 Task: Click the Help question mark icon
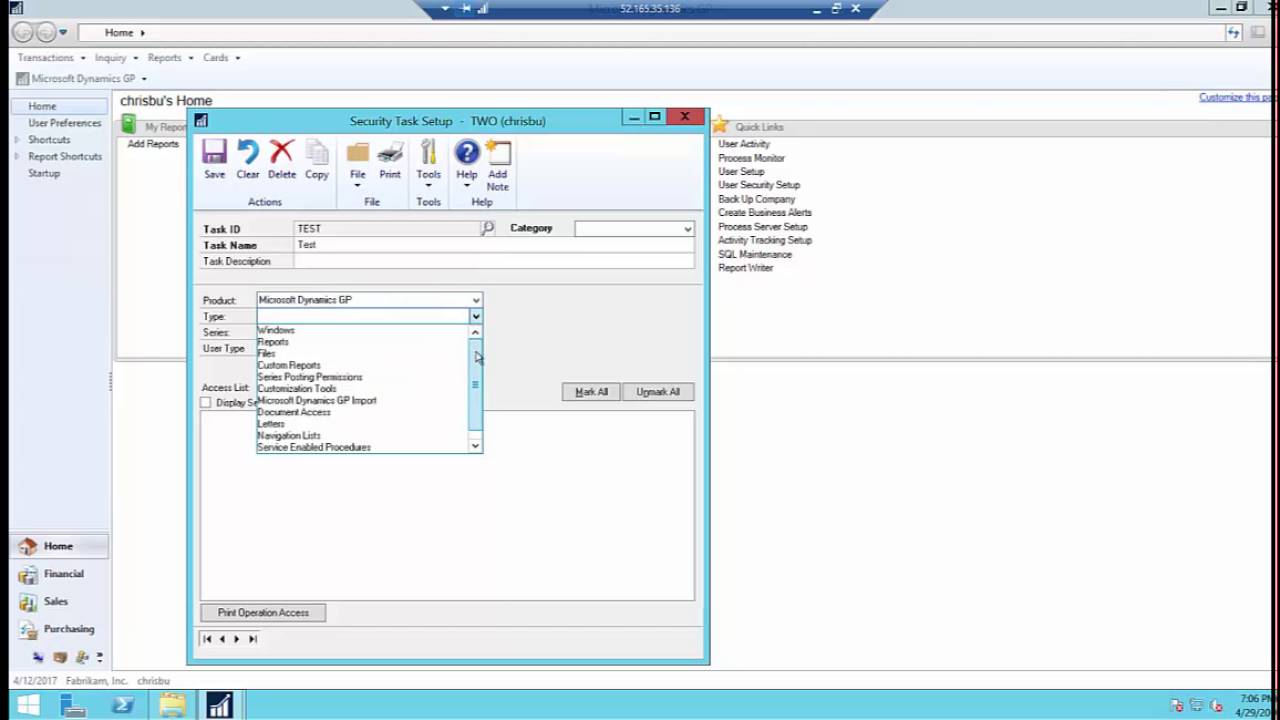tap(467, 152)
